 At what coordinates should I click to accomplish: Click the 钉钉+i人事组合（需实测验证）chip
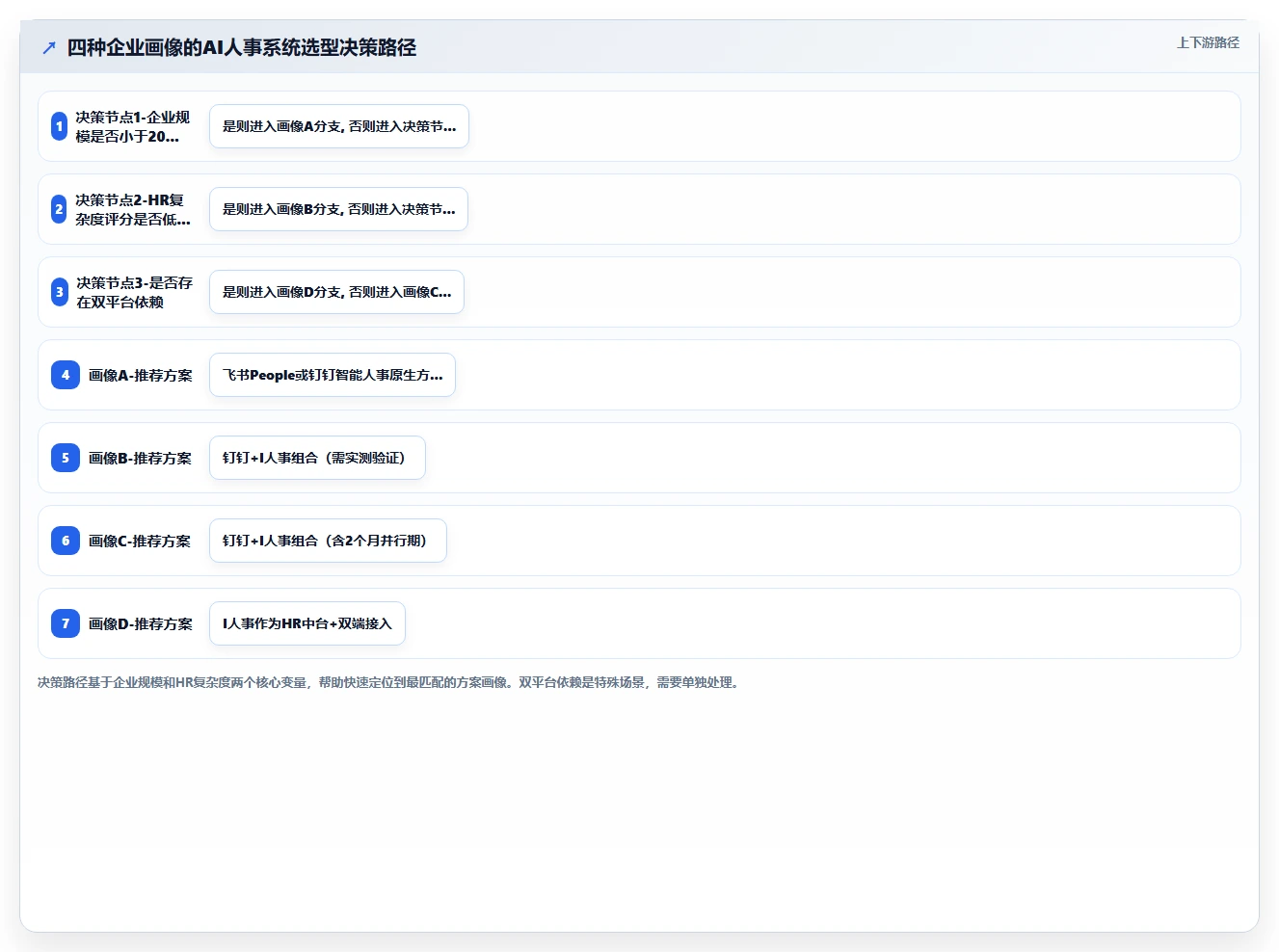pyautogui.click(x=317, y=458)
